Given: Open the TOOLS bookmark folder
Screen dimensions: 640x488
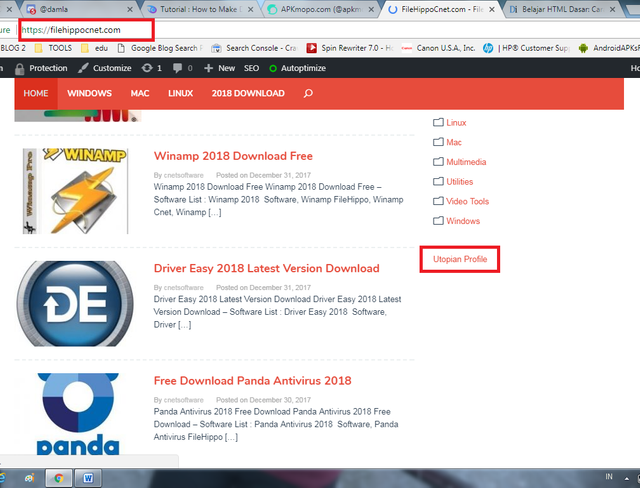Looking at the screenshot, I should click(53, 48).
